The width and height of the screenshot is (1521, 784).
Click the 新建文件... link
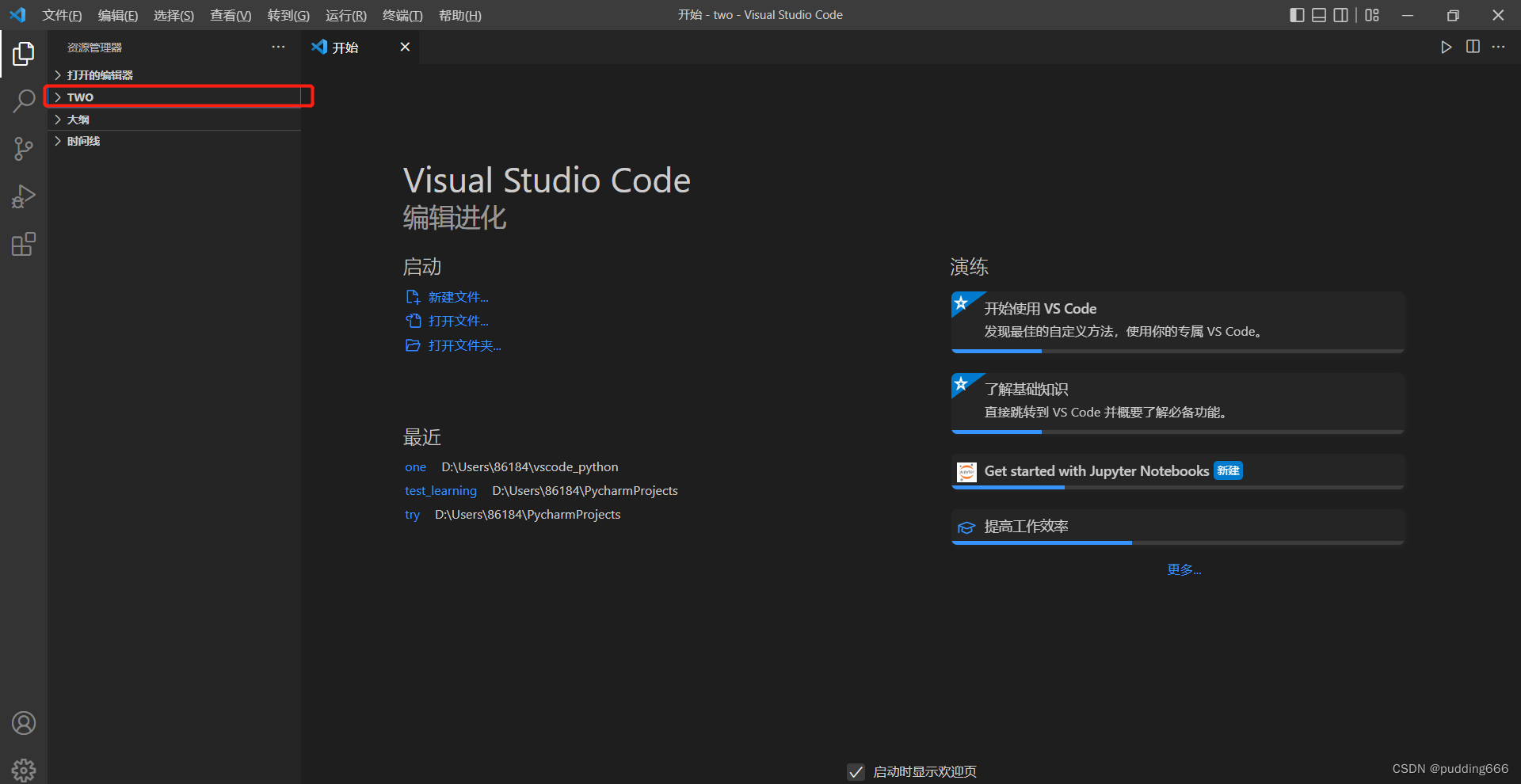[x=459, y=297]
